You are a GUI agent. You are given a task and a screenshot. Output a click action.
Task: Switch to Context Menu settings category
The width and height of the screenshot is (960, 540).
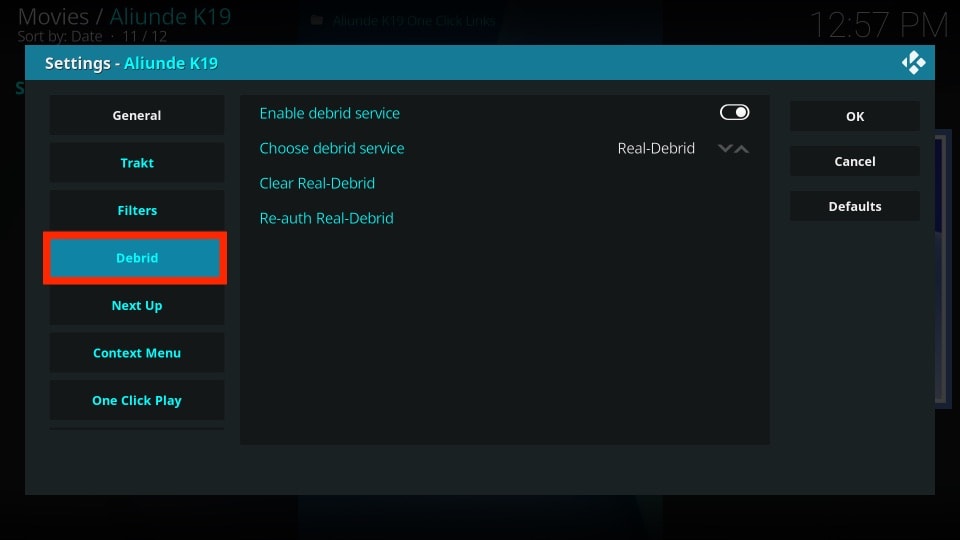point(137,353)
